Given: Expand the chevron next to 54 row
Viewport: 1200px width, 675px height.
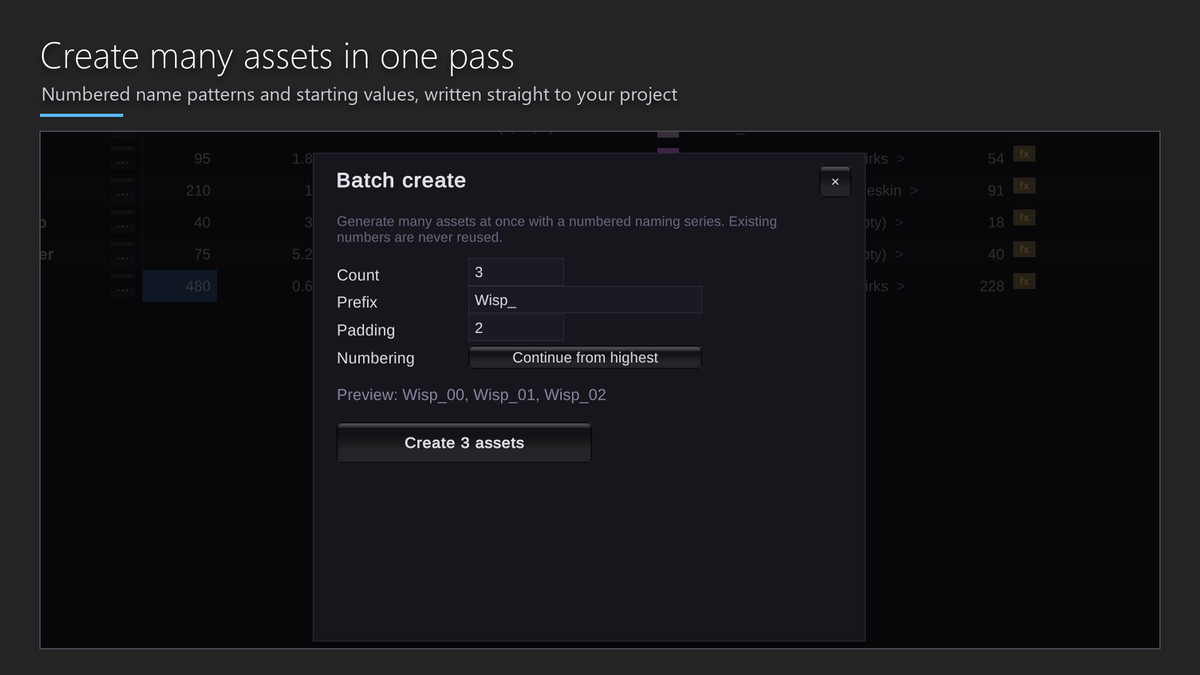Looking at the screenshot, I should (900, 159).
